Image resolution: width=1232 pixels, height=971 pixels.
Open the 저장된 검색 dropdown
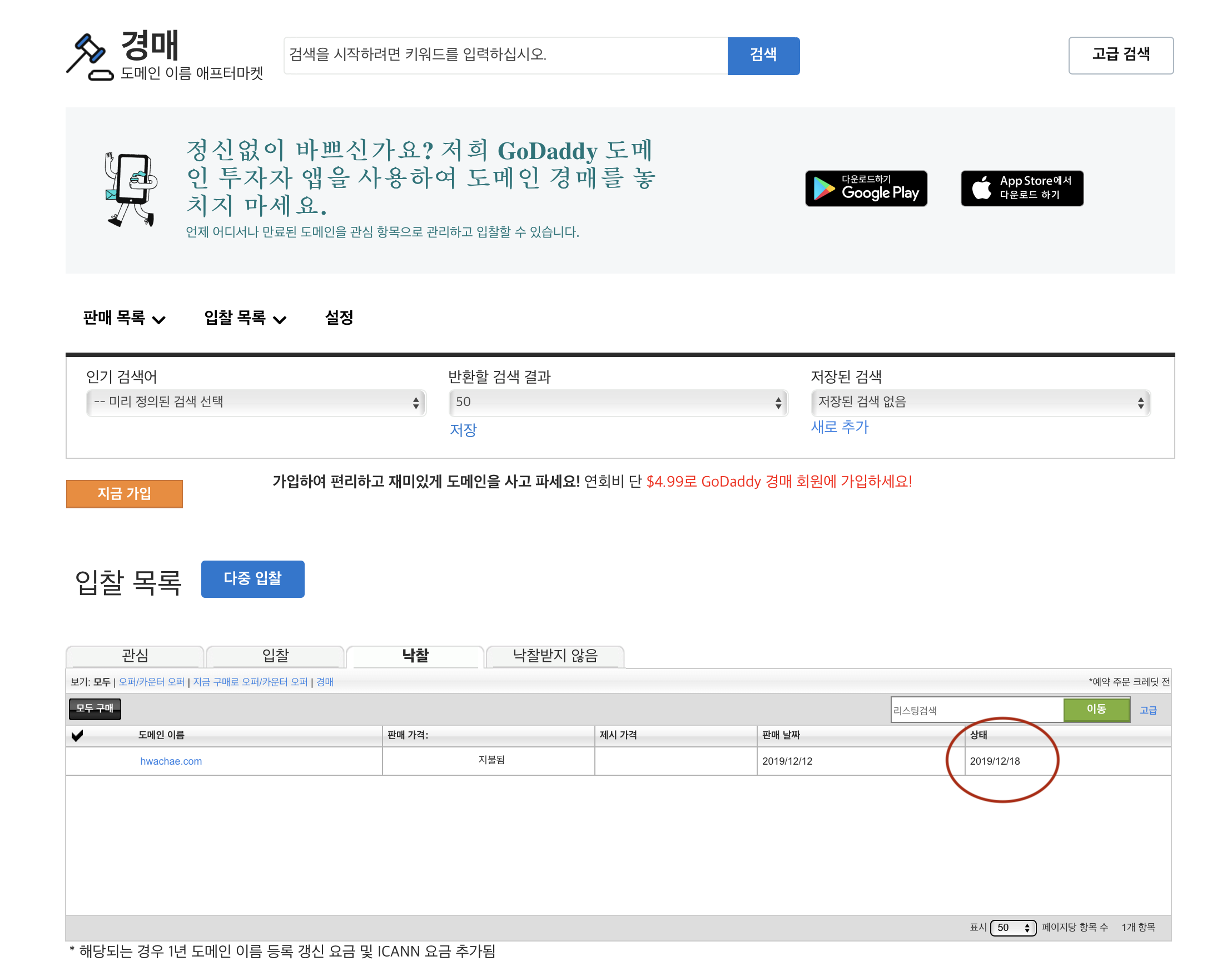point(980,403)
